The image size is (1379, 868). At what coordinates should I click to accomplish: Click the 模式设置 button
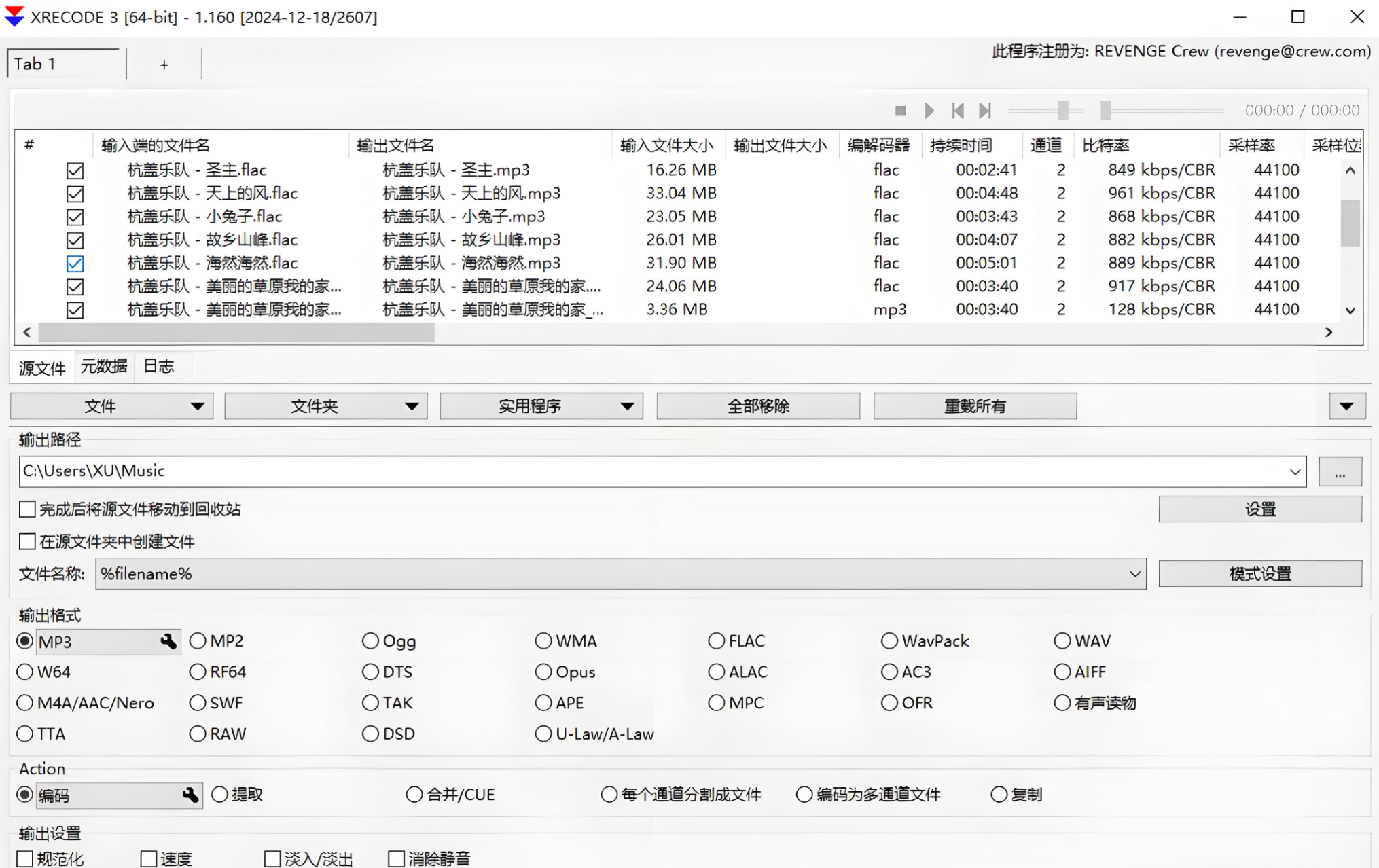click(1260, 574)
